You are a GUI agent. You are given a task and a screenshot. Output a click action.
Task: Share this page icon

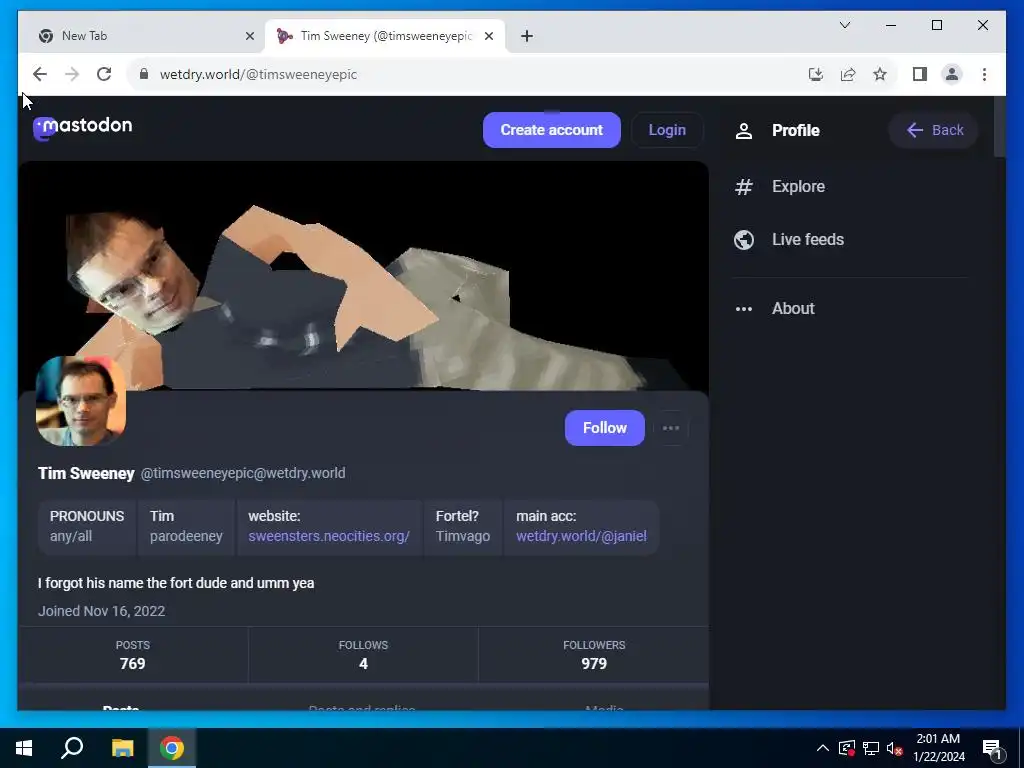(848, 74)
